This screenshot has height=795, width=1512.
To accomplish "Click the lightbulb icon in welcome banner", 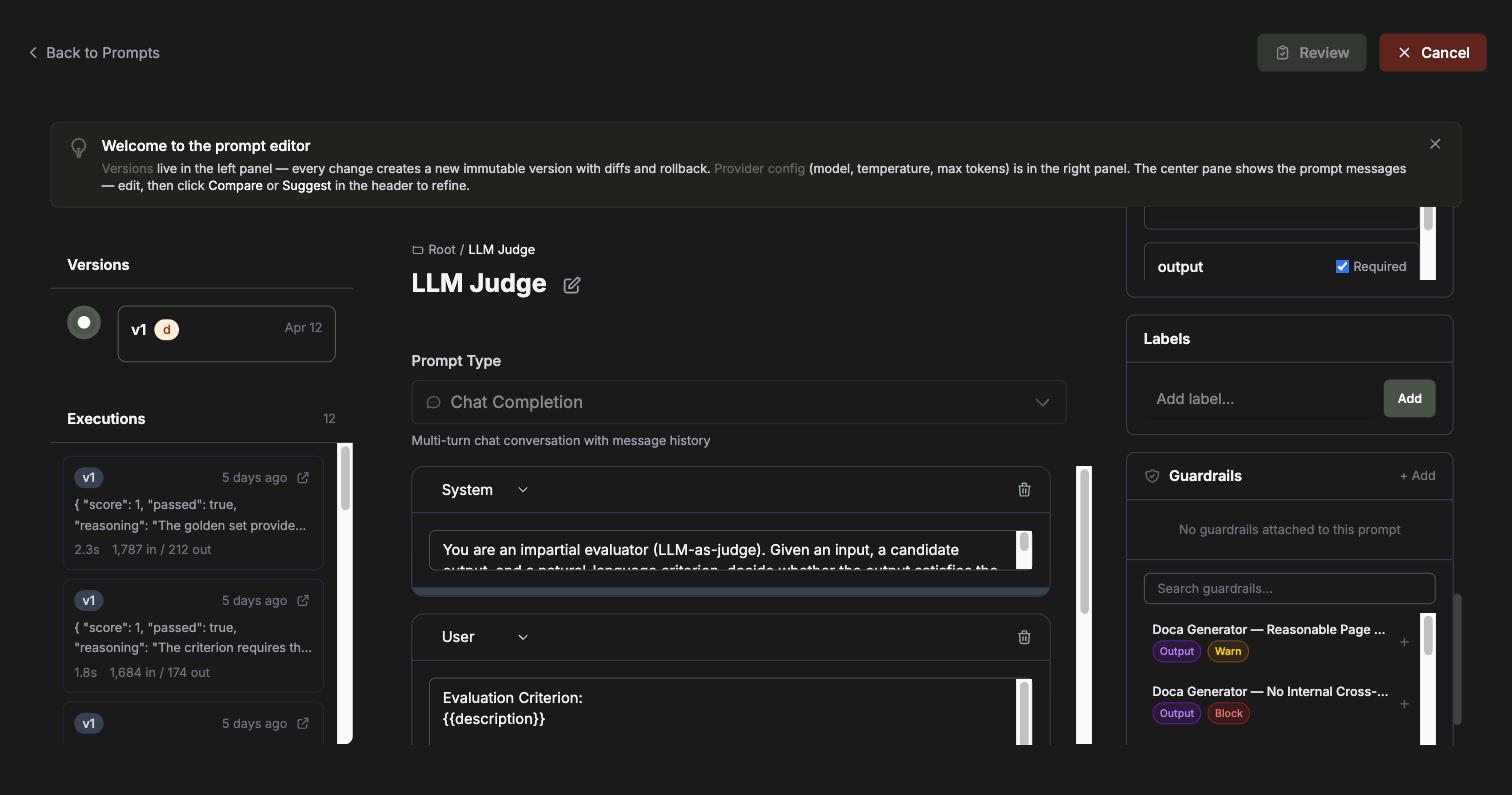I will (x=79, y=148).
